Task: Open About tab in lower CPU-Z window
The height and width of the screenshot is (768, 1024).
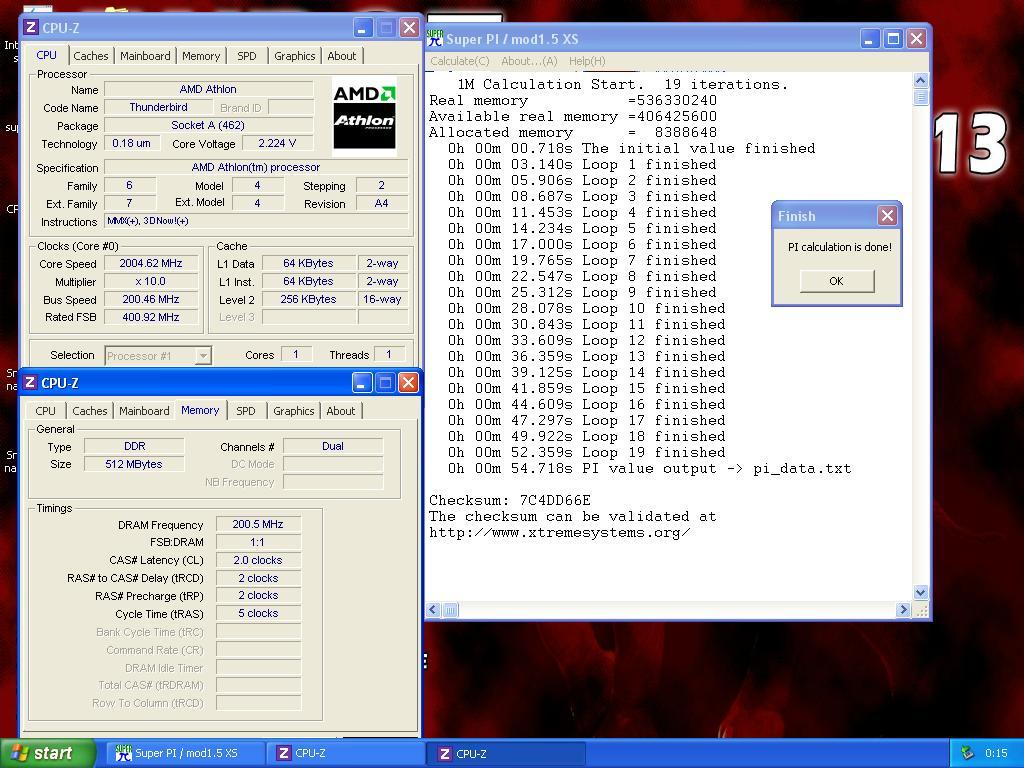Action: pyautogui.click(x=340, y=411)
